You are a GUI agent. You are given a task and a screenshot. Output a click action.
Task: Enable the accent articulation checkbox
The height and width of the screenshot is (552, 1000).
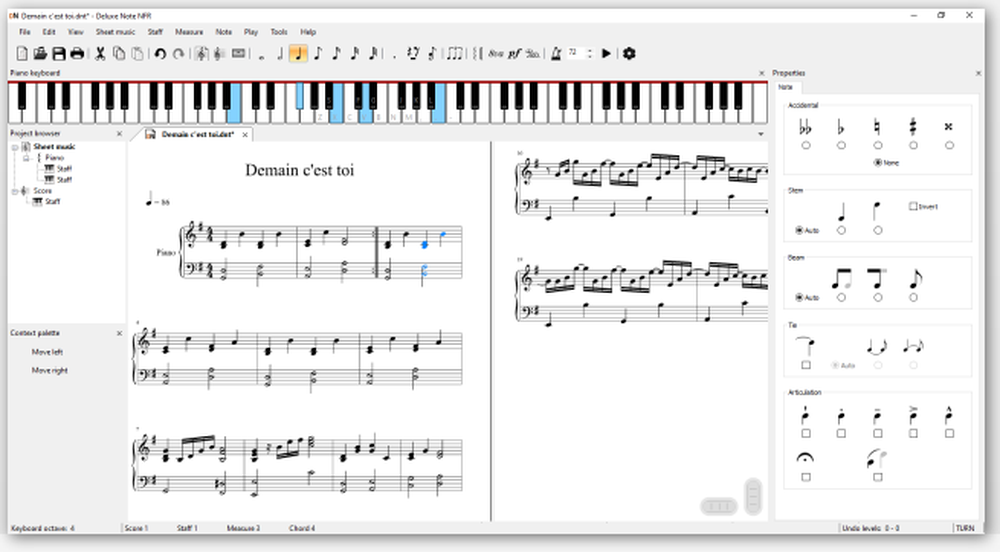(x=913, y=433)
